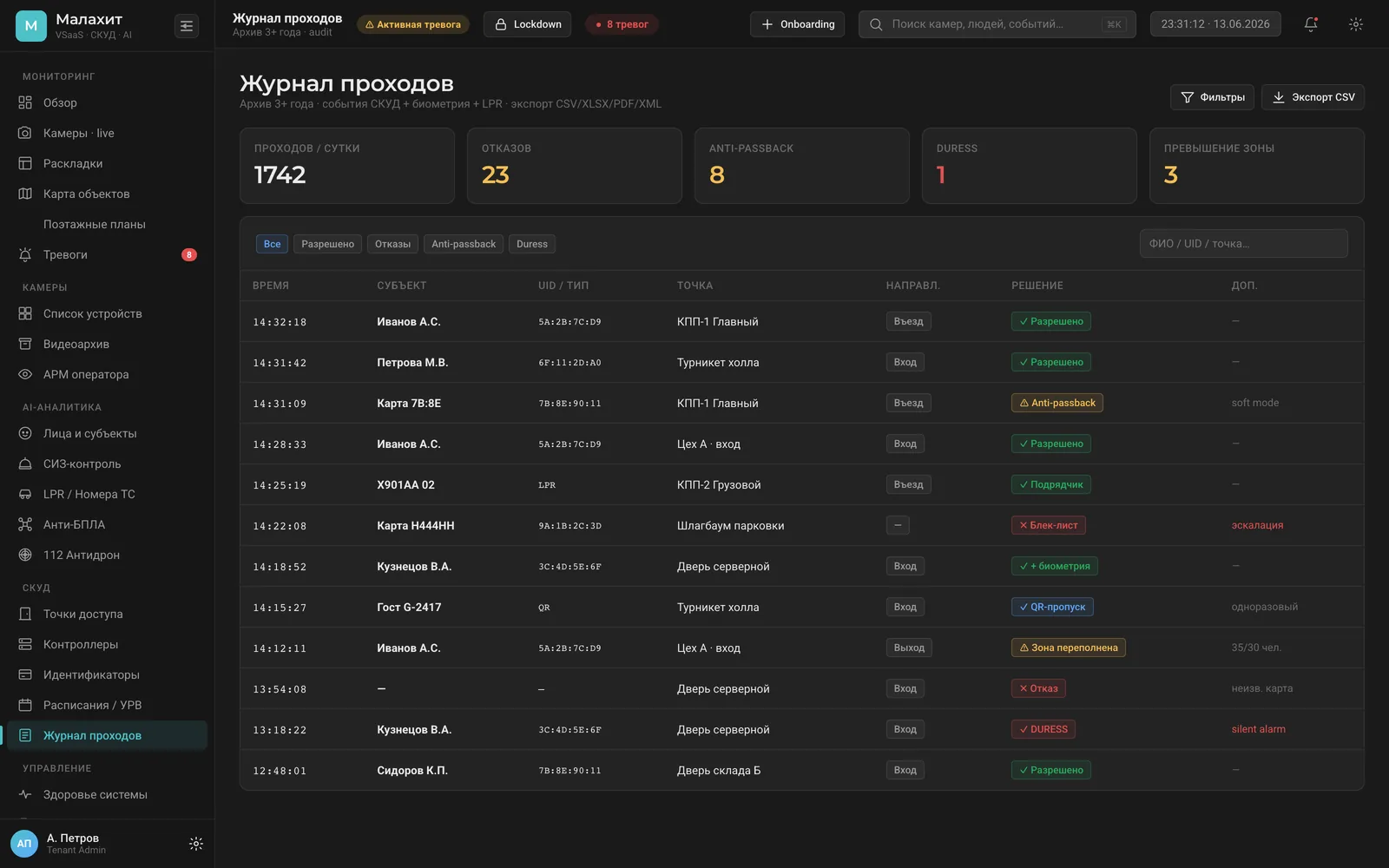1389x868 pixels.
Task: Filter the log by Anti-passback
Action: (x=464, y=244)
